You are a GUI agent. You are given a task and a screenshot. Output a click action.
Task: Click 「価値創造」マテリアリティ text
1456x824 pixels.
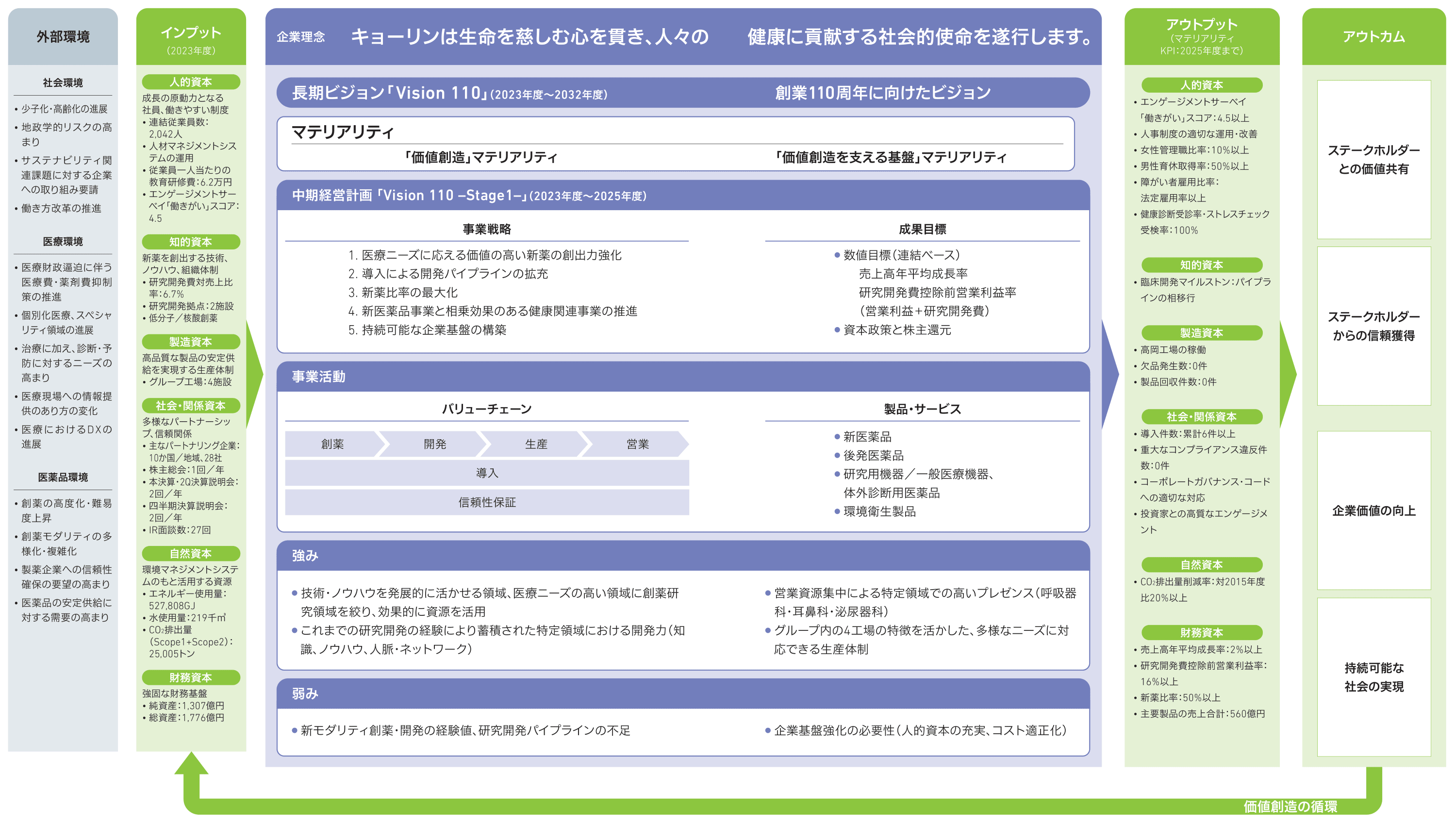[x=481, y=157]
